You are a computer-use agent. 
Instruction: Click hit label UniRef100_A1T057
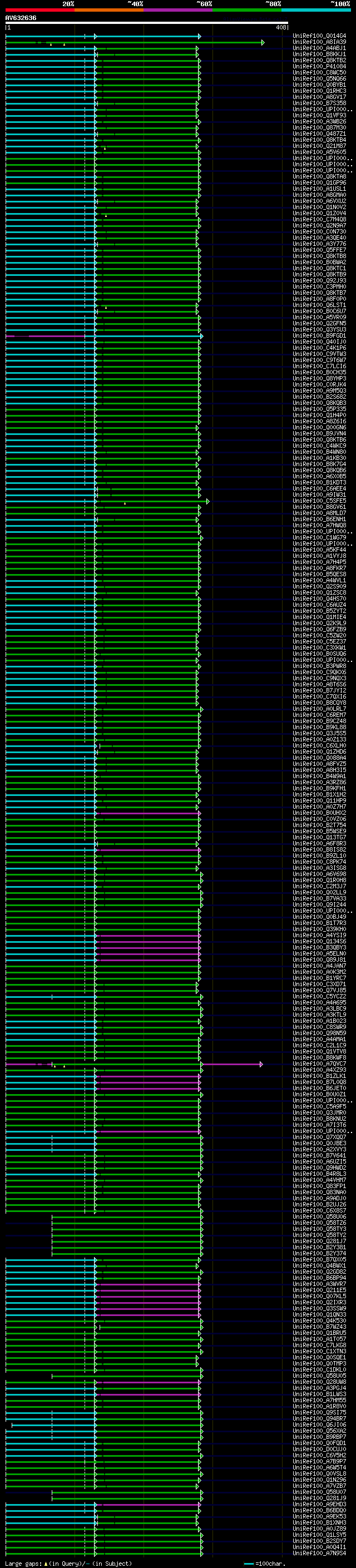click(319, 1338)
